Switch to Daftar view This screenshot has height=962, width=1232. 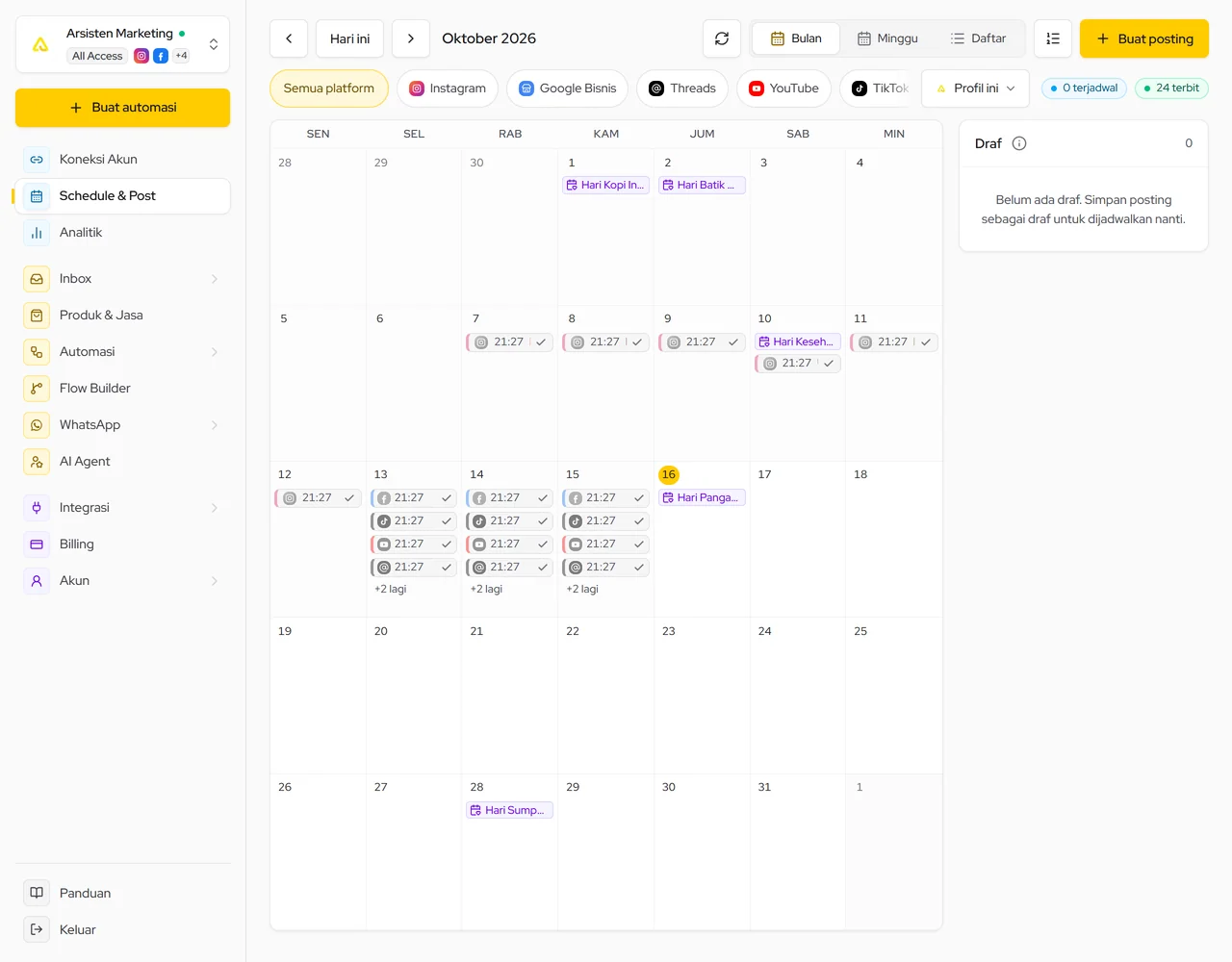978,38
